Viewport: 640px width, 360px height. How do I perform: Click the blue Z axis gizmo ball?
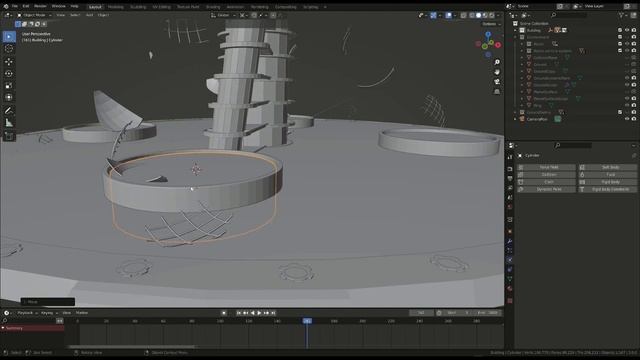pyautogui.click(x=488, y=35)
